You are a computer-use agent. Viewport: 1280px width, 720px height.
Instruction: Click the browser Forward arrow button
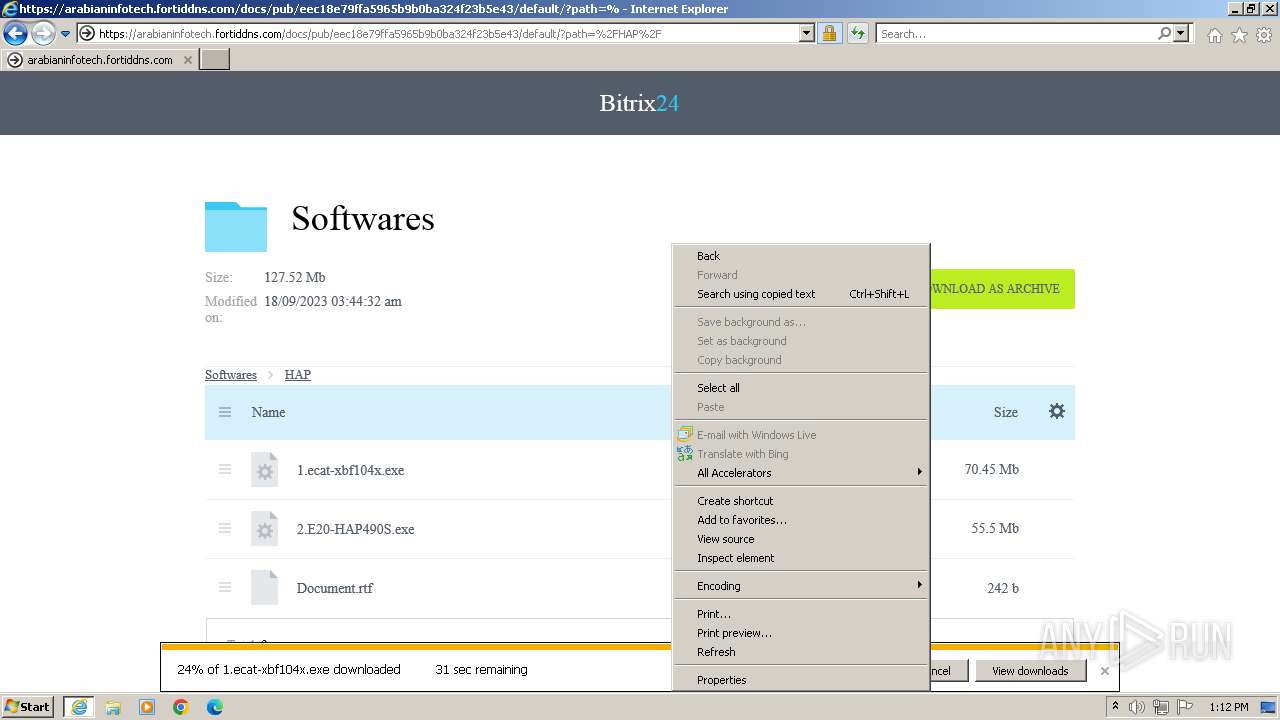(42, 34)
